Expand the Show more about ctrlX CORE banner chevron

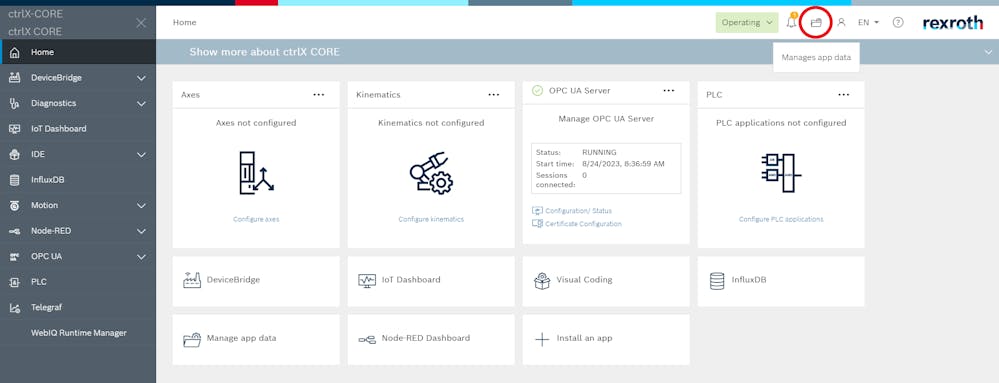click(987, 52)
